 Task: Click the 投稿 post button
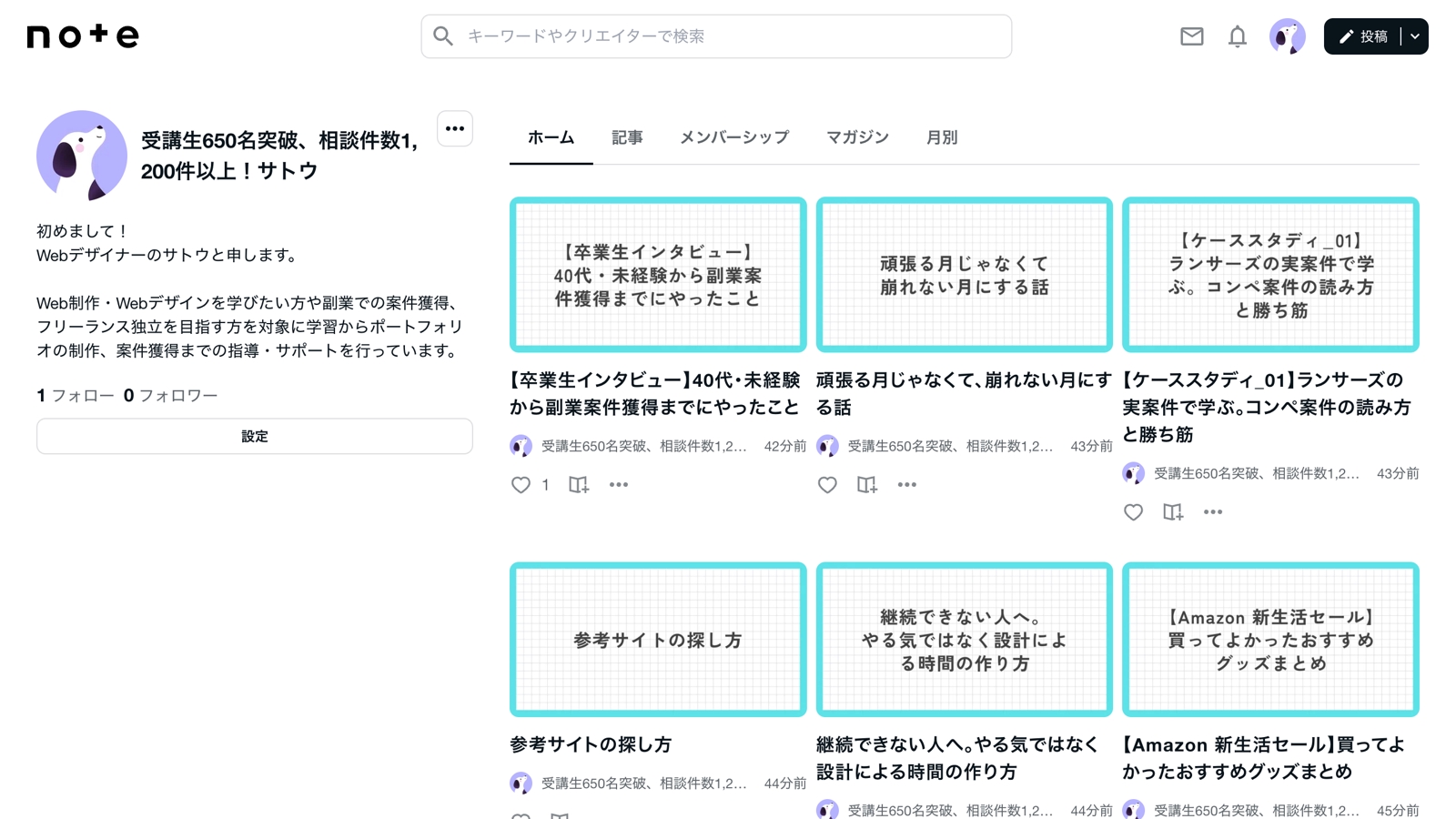click(x=1363, y=36)
